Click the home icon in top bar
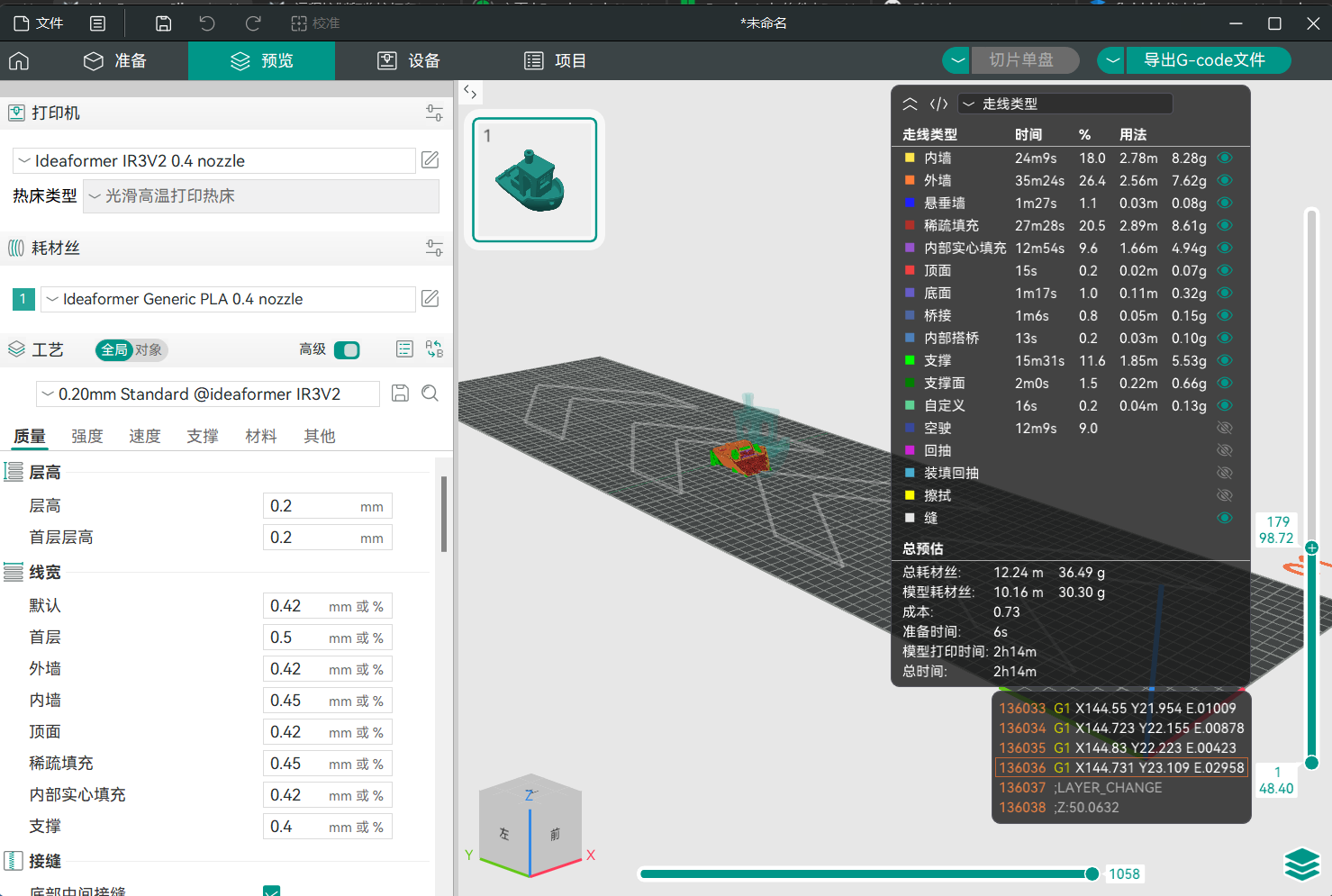This screenshot has height=896, width=1332. [x=19, y=60]
